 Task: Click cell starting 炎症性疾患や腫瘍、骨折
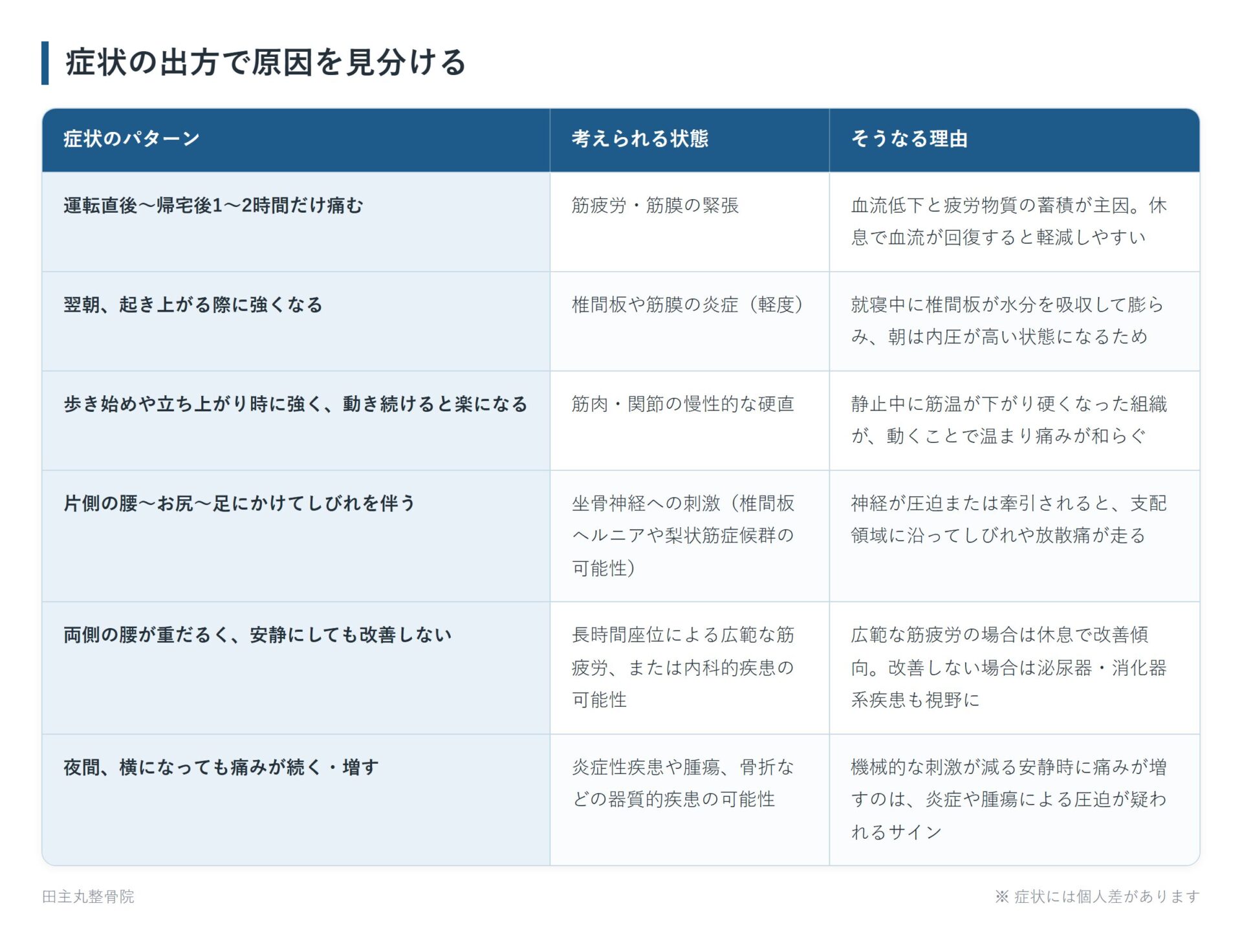pos(690,800)
